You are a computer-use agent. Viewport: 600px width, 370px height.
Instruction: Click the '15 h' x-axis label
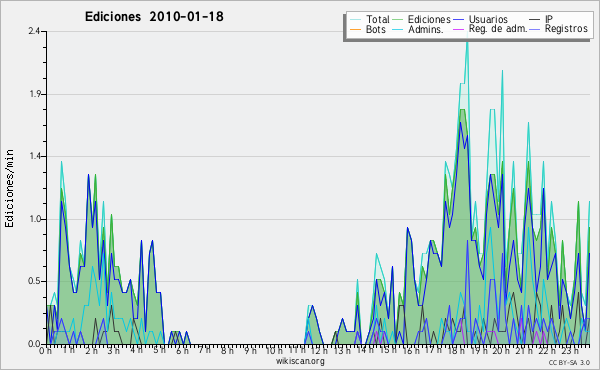coord(388,350)
